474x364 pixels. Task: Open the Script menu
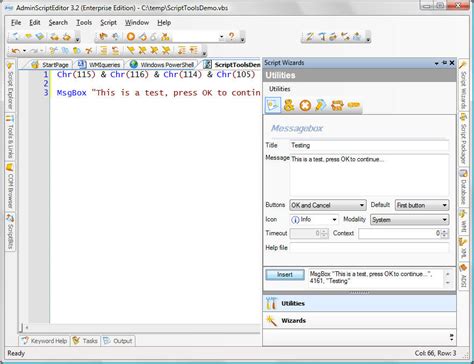click(x=108, y=23)
